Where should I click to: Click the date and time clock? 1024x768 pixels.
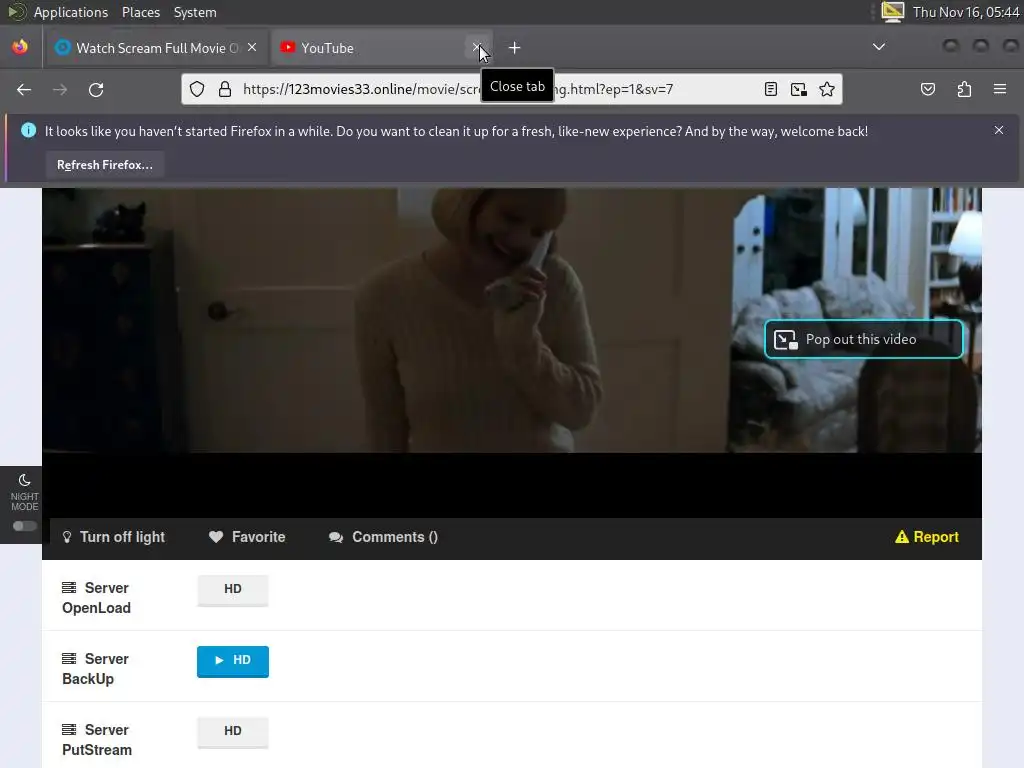pos(966,12)
